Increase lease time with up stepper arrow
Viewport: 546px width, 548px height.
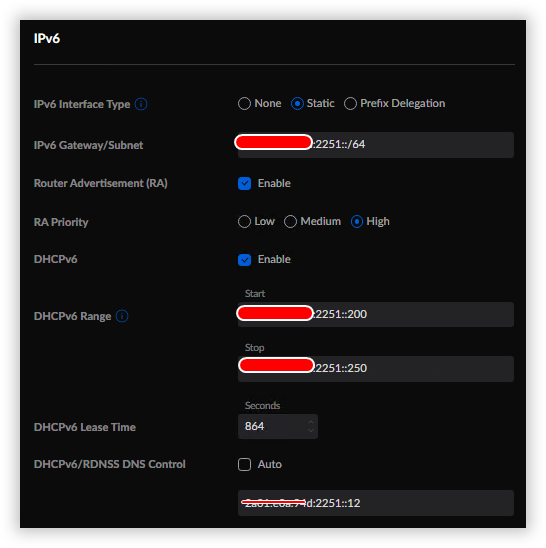311,422
